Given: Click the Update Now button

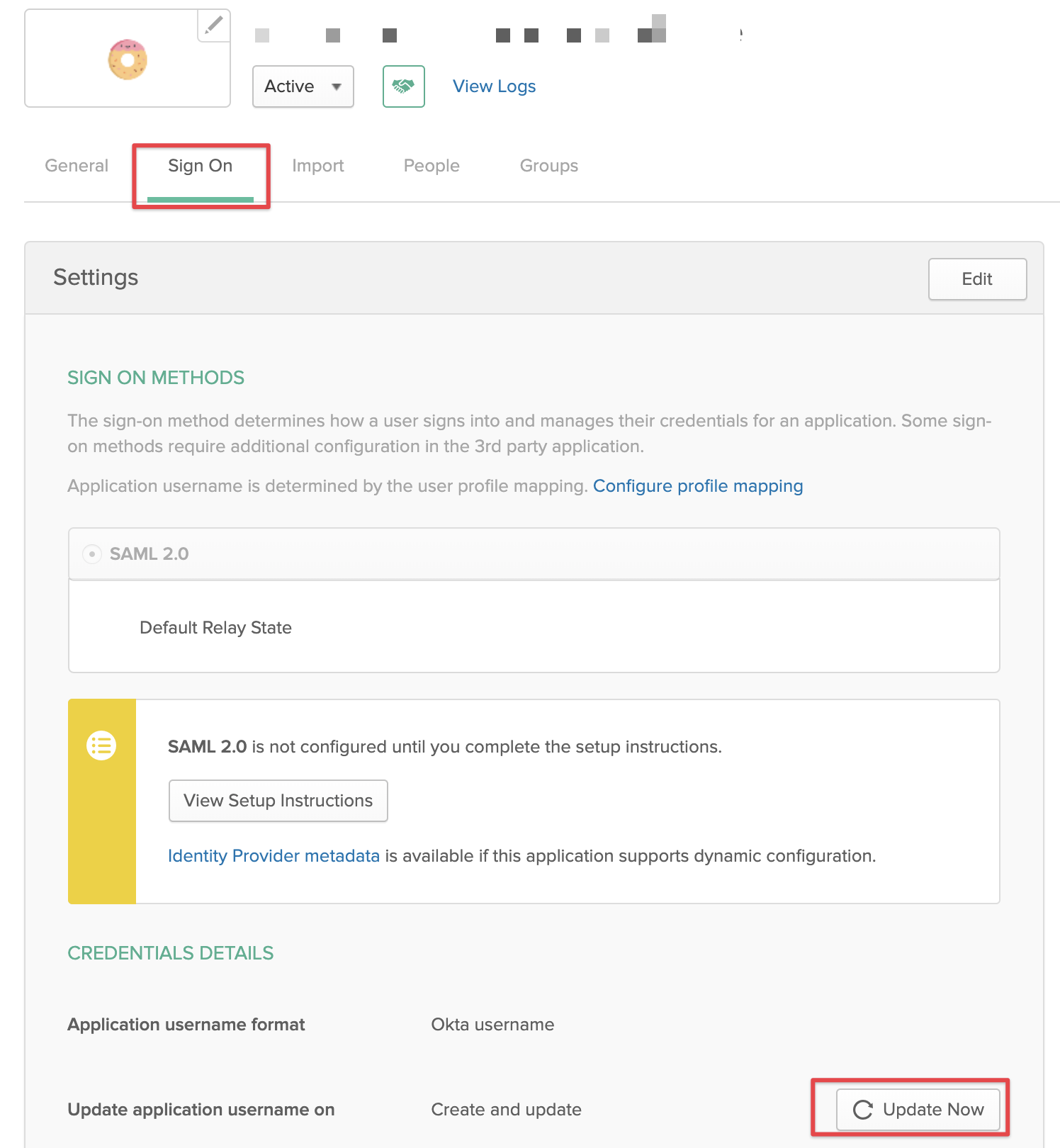Looking at the screenshot, I should pos(918,1110).
